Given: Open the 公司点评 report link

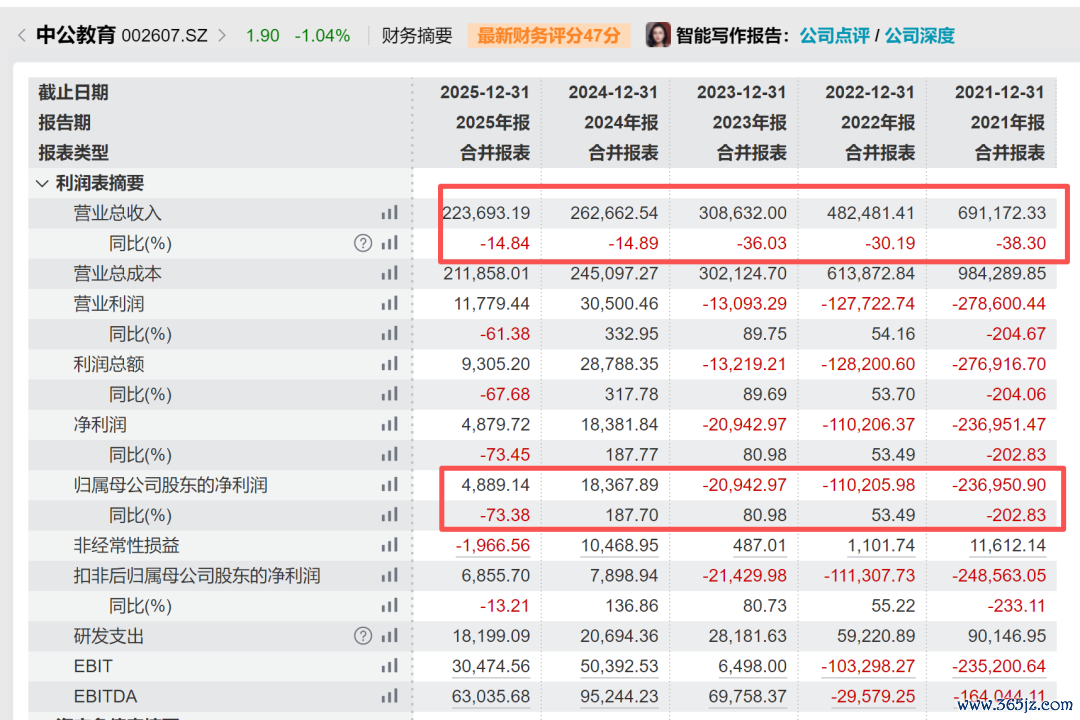Looking at the screenshot, I should pos(834,35).
